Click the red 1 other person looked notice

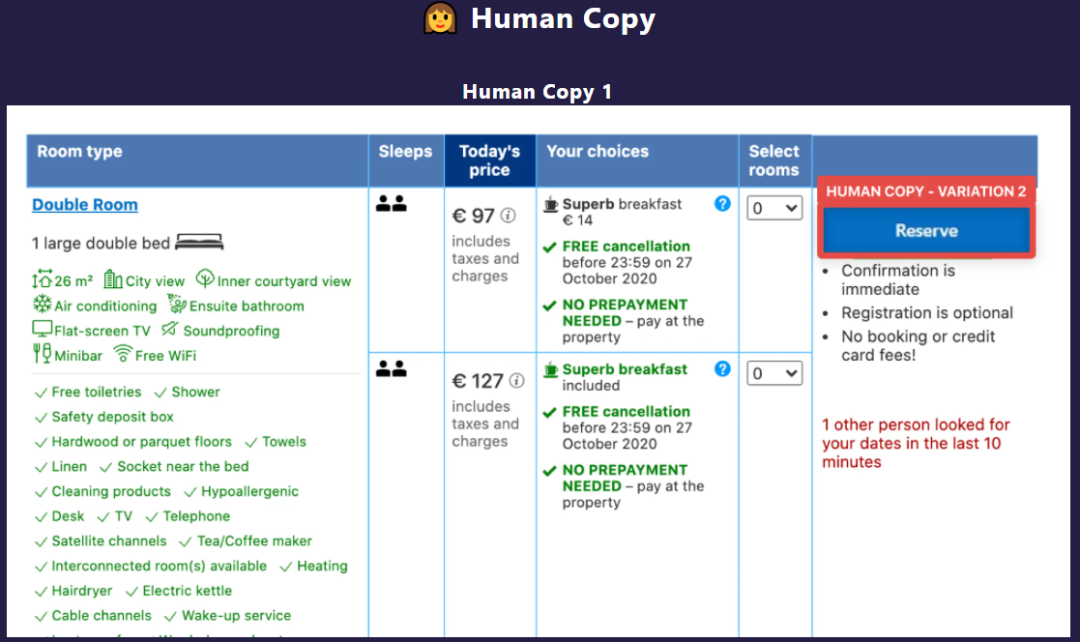coord(915,443)
